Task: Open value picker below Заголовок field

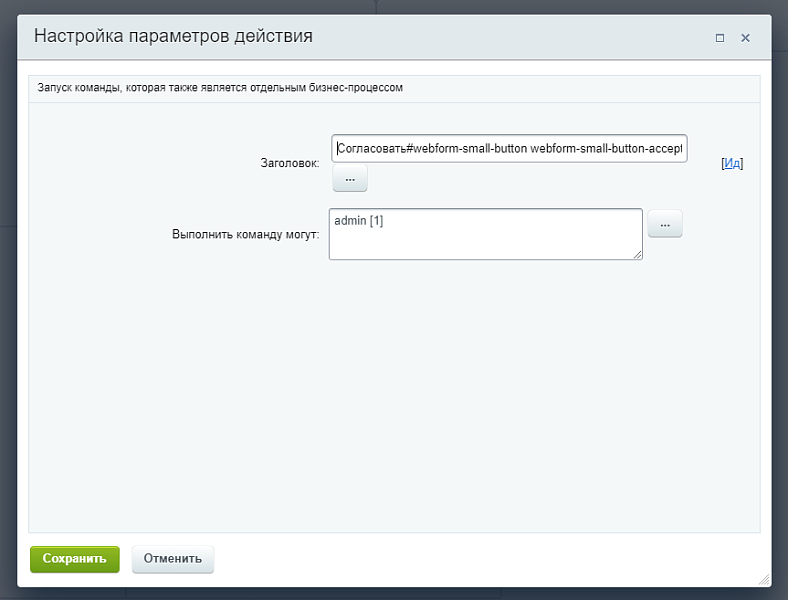Action: (350, 178)
